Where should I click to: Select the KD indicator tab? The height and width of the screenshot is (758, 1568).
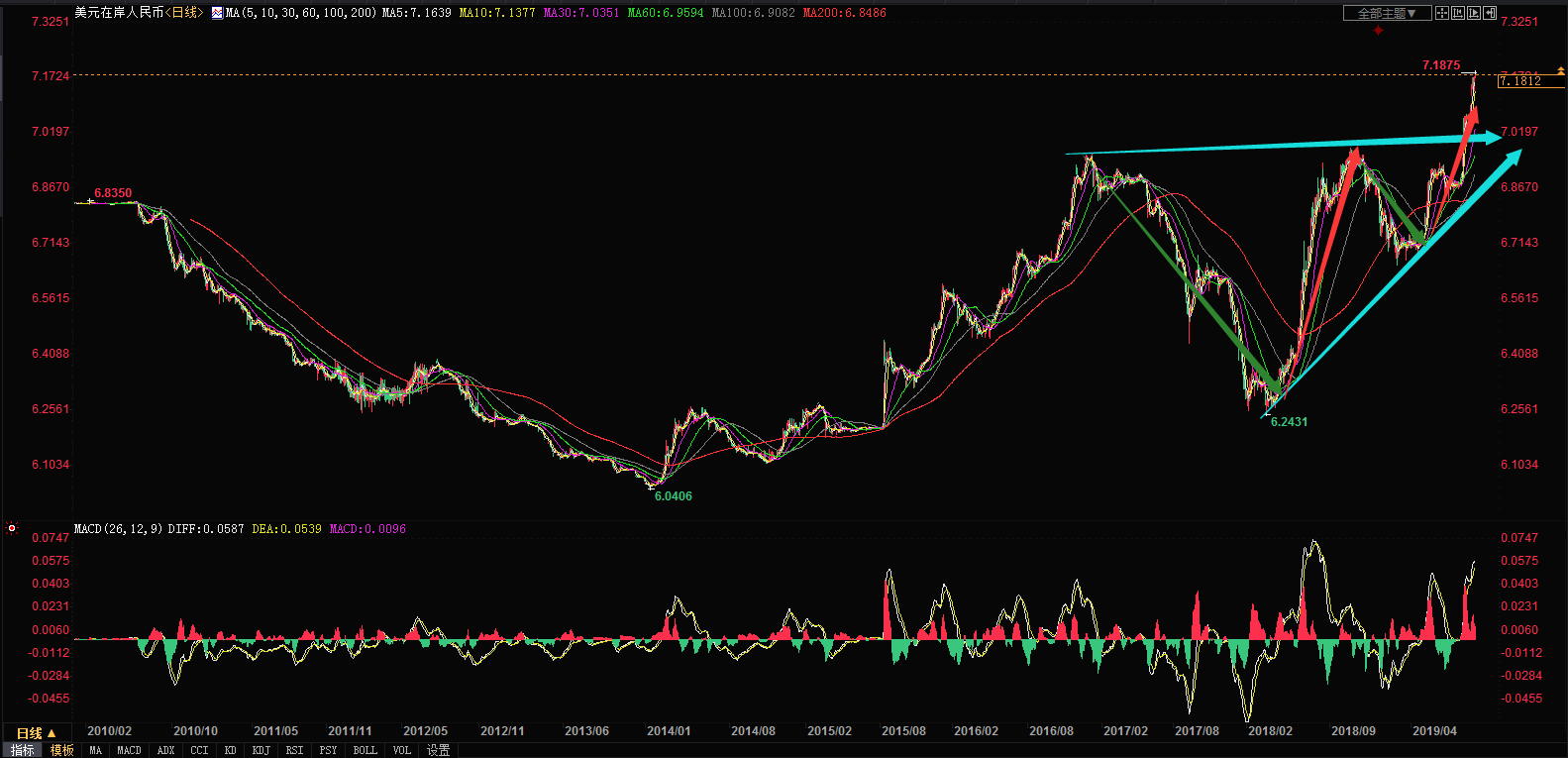pyautogui.click(x=230, y=750)
